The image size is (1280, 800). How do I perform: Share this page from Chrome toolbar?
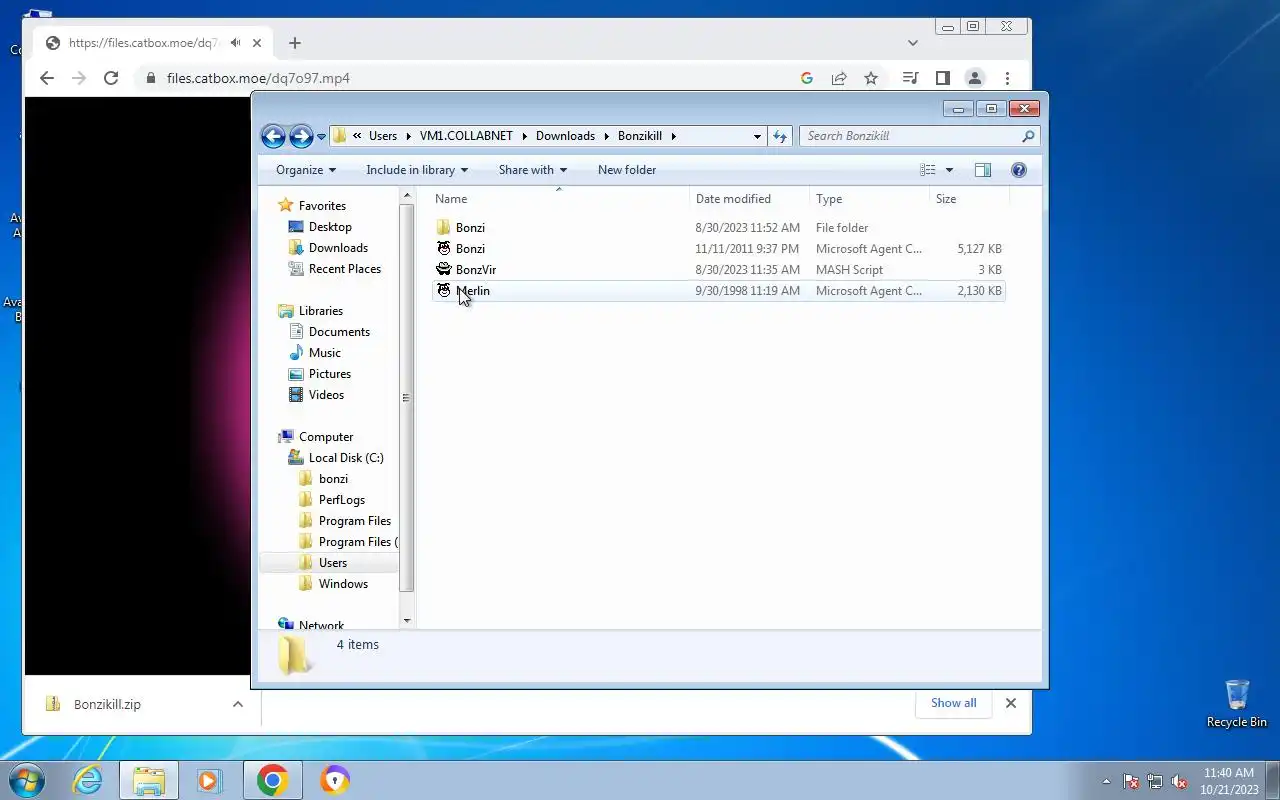tap(839, 78)
